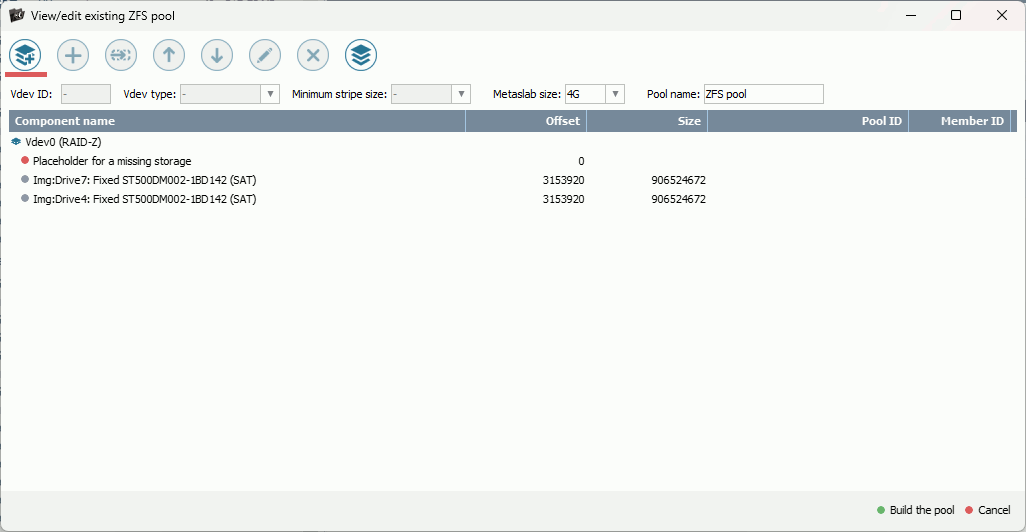Image resolution: width=1026 pixels, height=532 pixels.
Task: Move component down with arrow icon
Action: (217, 55)
